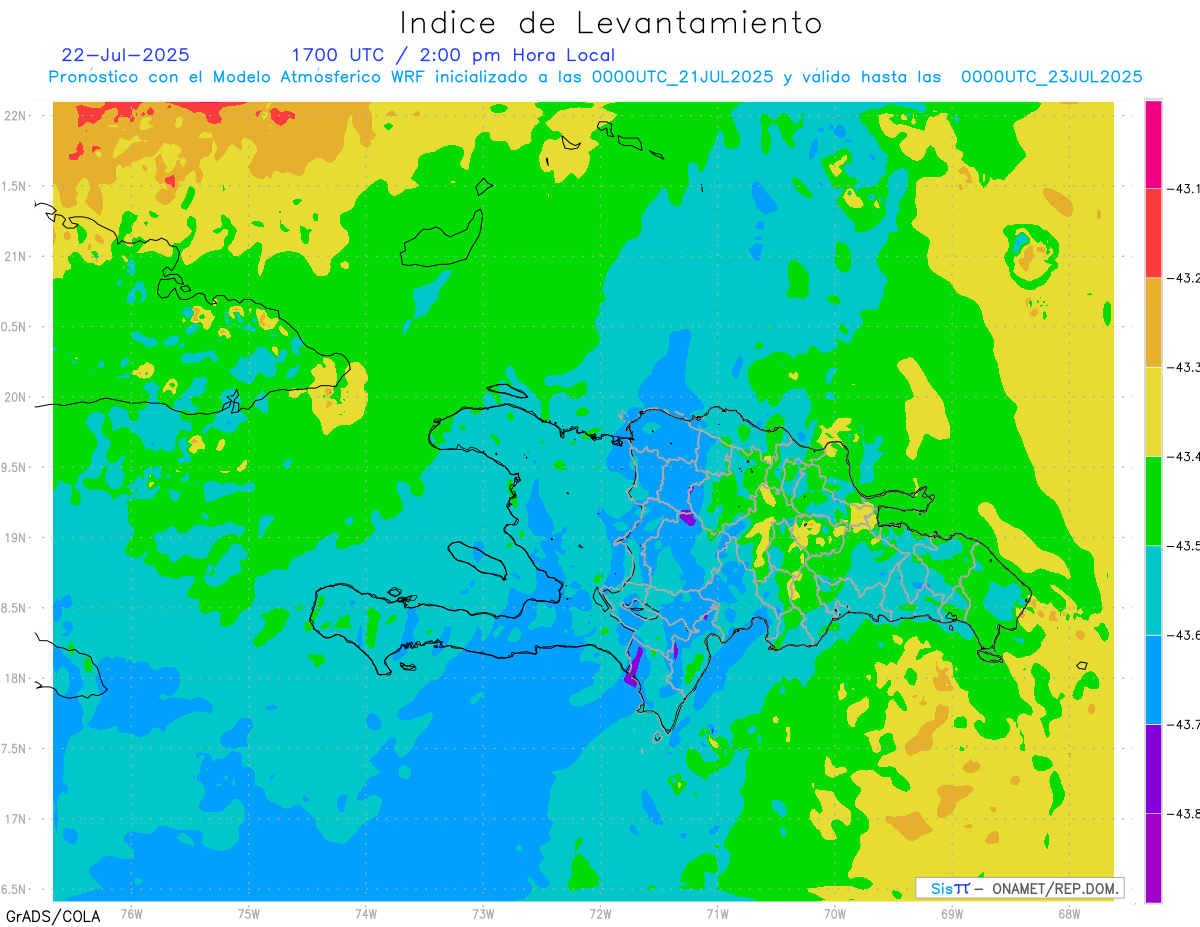Click the Pronóstico con el Modelo Atmosférico WRF line
1200x927 pixels.
596,77
